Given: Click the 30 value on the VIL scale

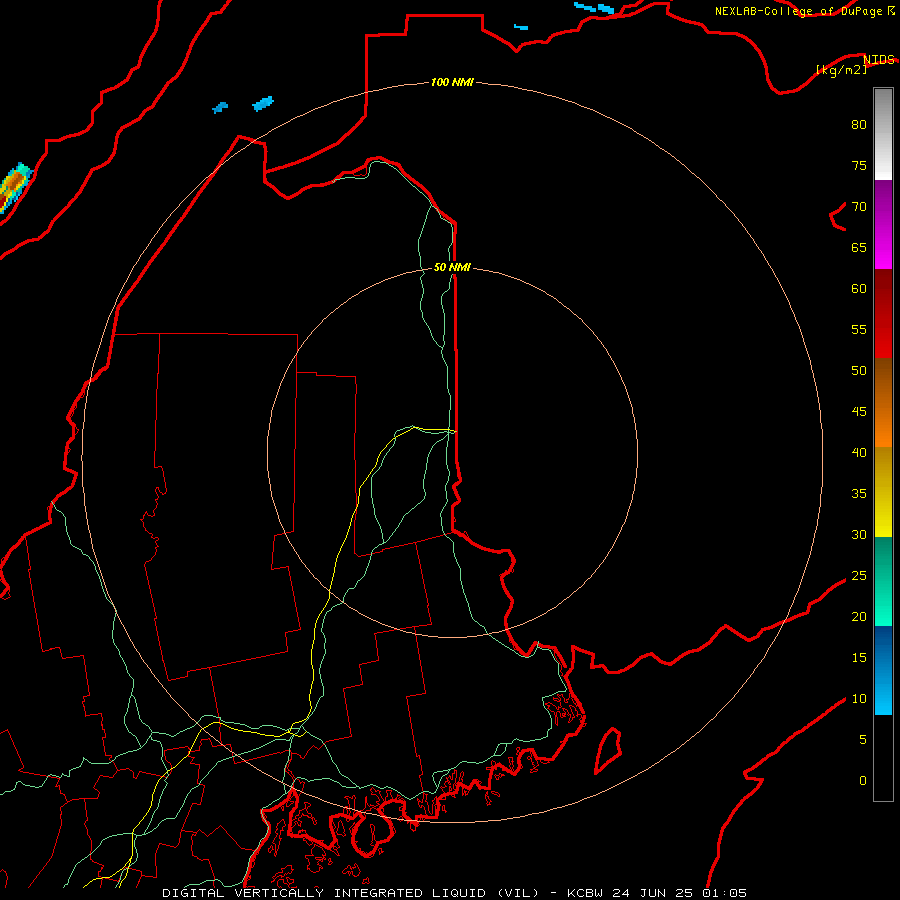Looking at the screenshot, I should click(859, 535).
